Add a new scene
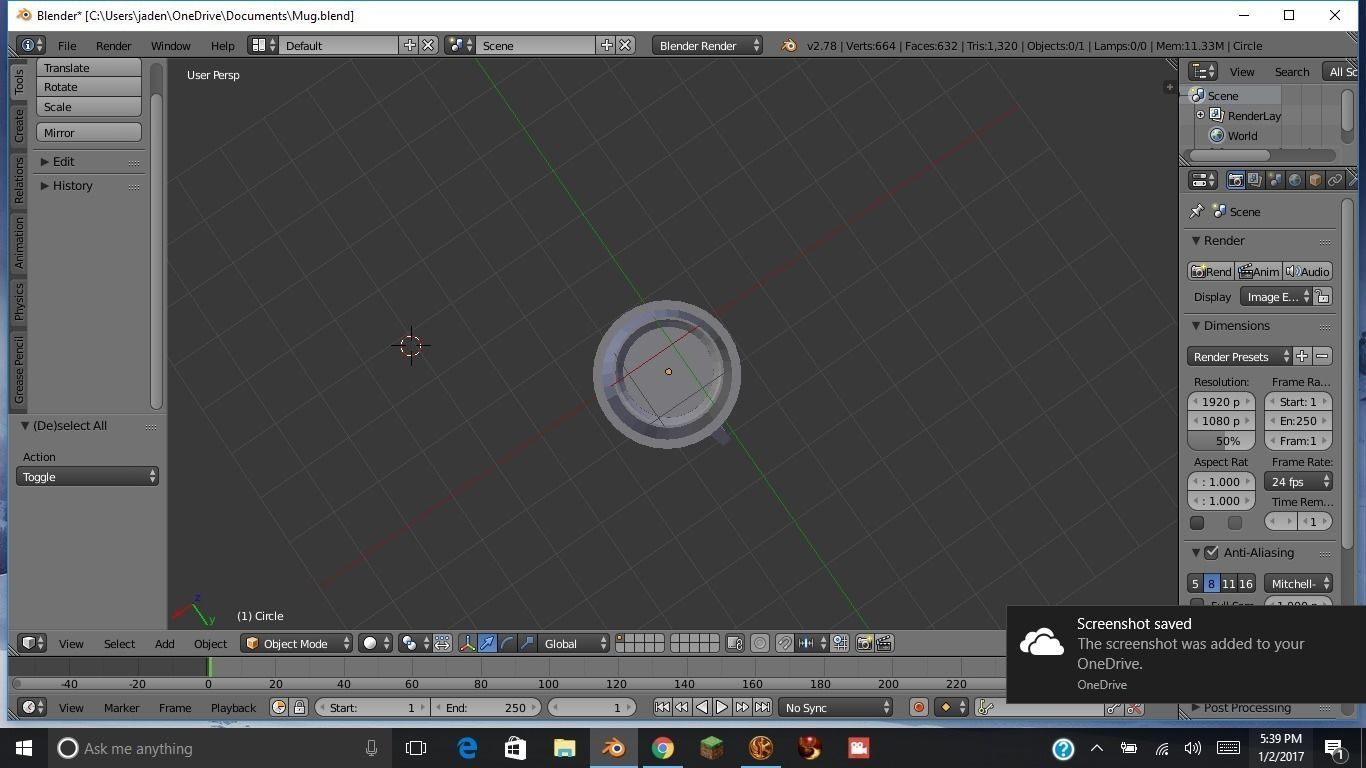This screenshot has height=768, width=1366. click(606, 45)
